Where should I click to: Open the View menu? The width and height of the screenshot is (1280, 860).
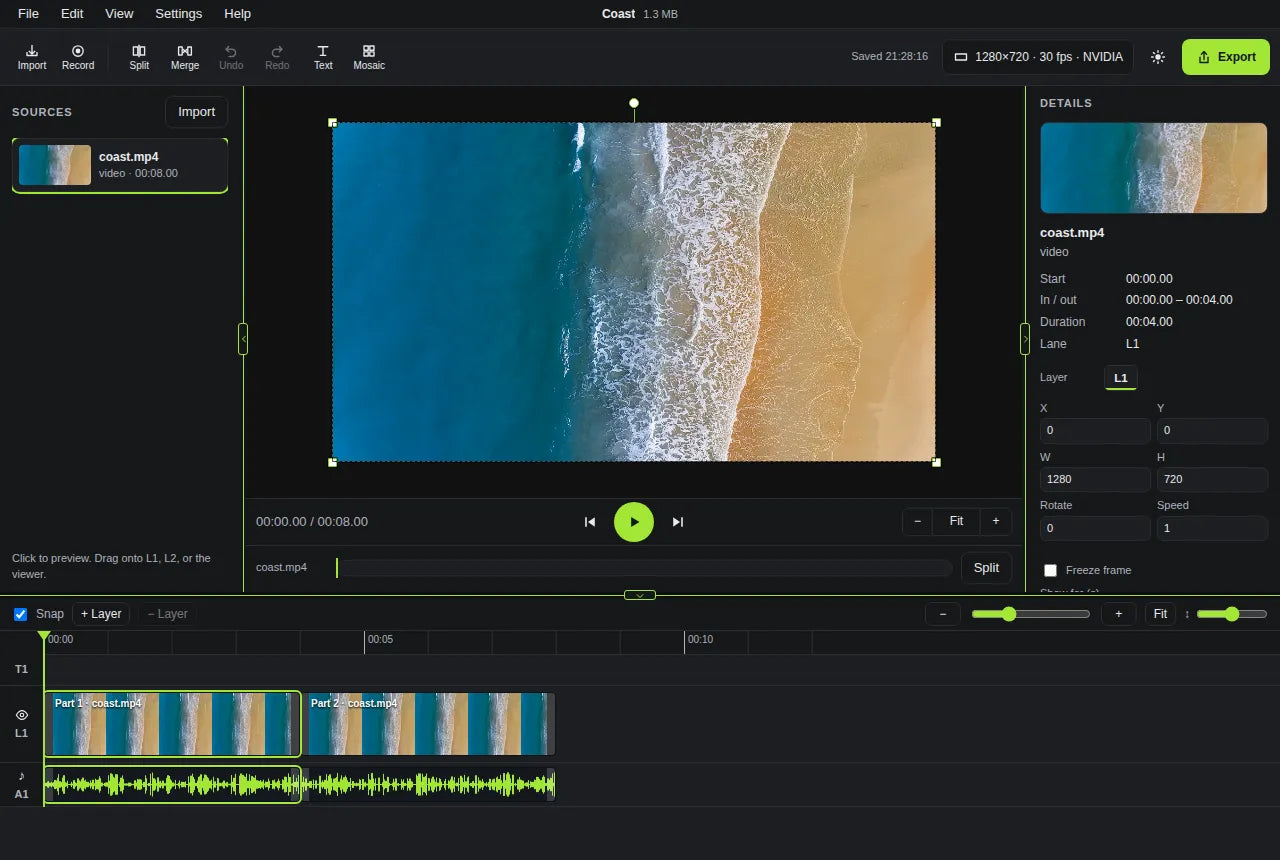point(119,14)
